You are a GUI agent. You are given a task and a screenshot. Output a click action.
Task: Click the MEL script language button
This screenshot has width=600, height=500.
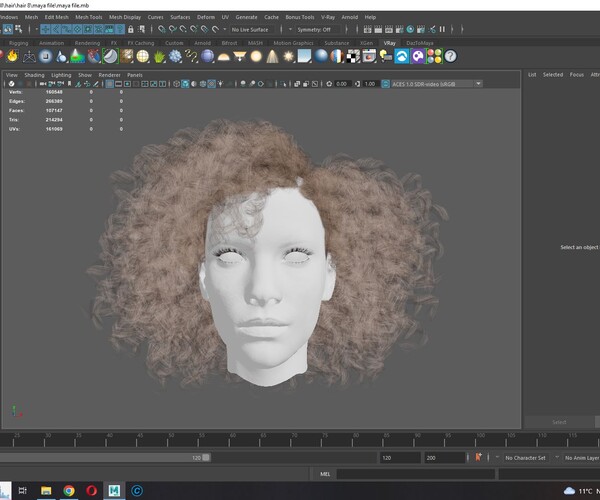325,474
